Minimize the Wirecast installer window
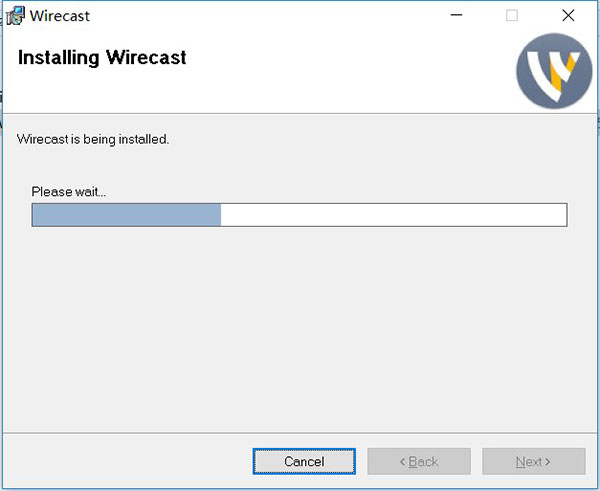 [x=456, y=15]
